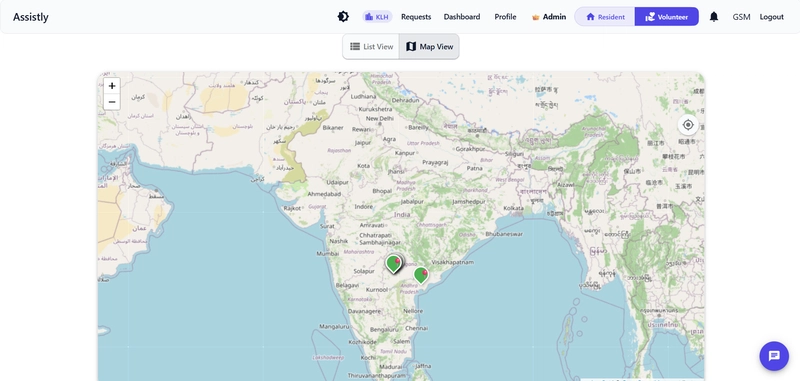Click the New Delhi label on map
The height and width of the screenshot is (381, 800).
[x=380, y=118]
